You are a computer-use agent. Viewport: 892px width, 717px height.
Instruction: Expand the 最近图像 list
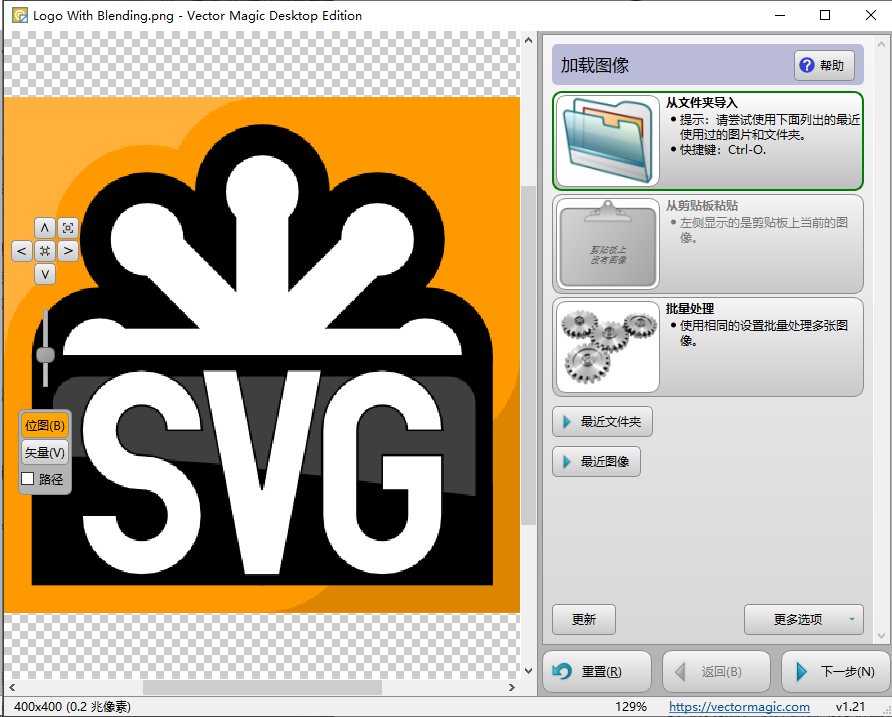596,461
